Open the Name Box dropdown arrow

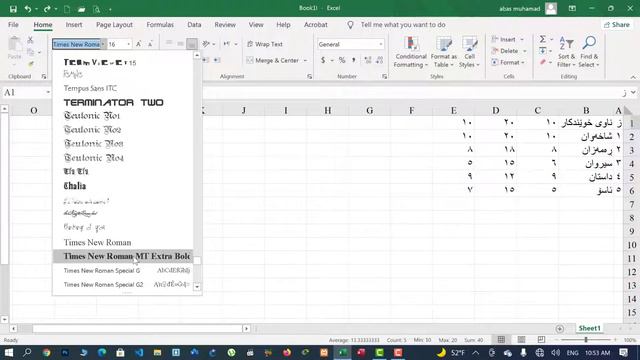(x=48, y=92)
